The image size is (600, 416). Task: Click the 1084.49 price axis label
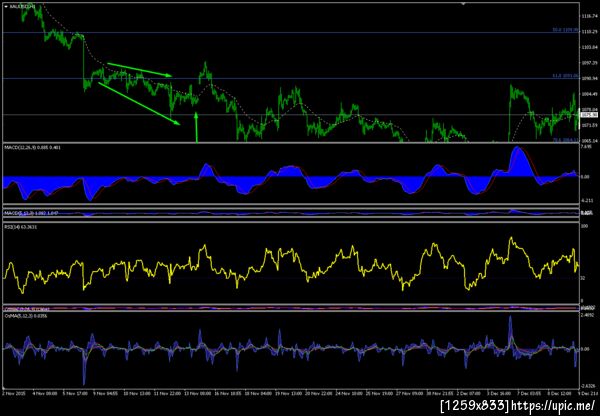coord(590,94)
